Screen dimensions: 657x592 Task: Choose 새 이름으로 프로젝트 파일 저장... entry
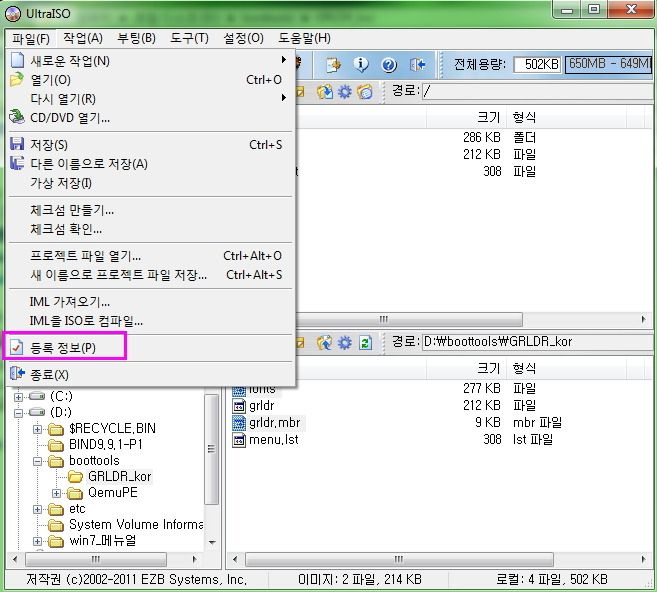(x=151, y=275)
